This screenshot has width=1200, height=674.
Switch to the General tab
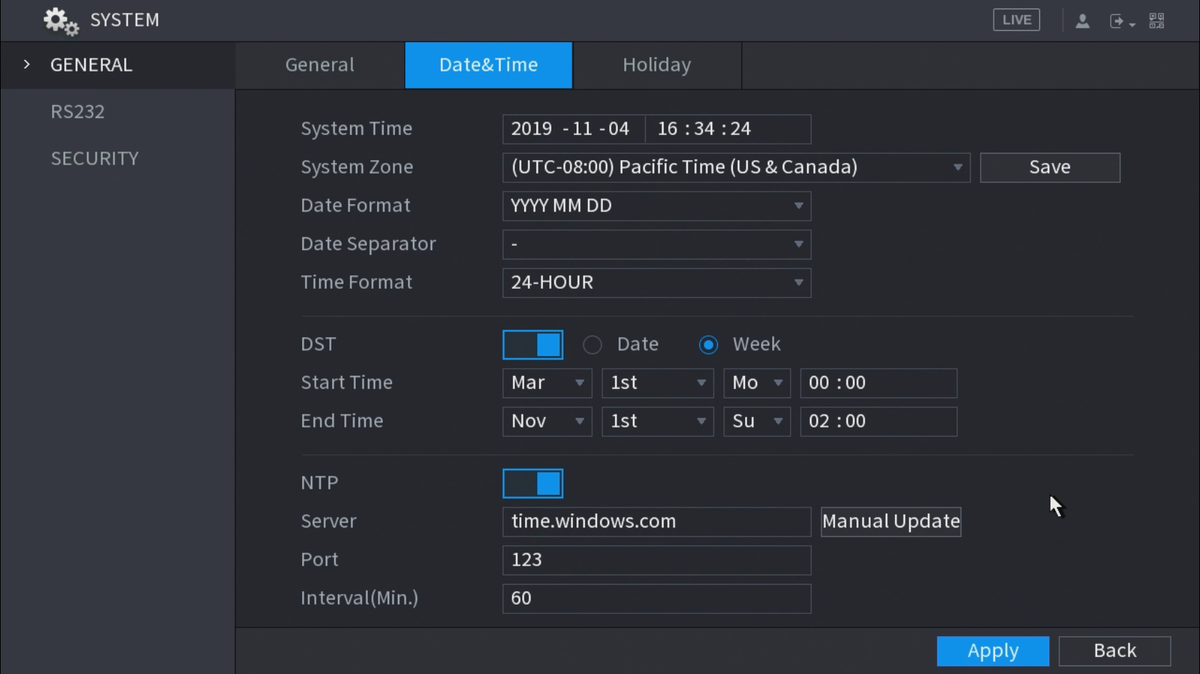319,65
